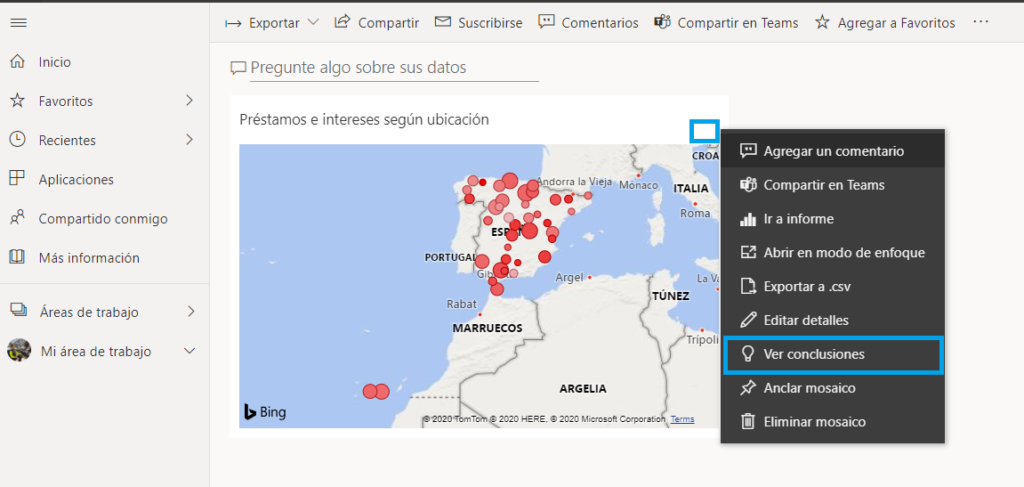Click the bar chart icon for Ir a informe
1024x487 pixels.
[748, 219]
